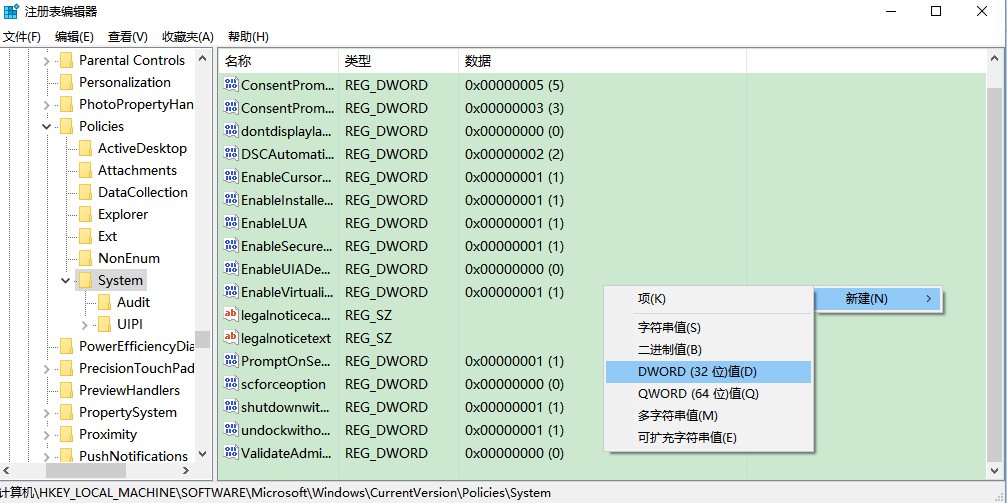Choose DWORD (32 位)值 from submenu
The width and height of the screenshot is (1007, 503).
coord(697,372)
